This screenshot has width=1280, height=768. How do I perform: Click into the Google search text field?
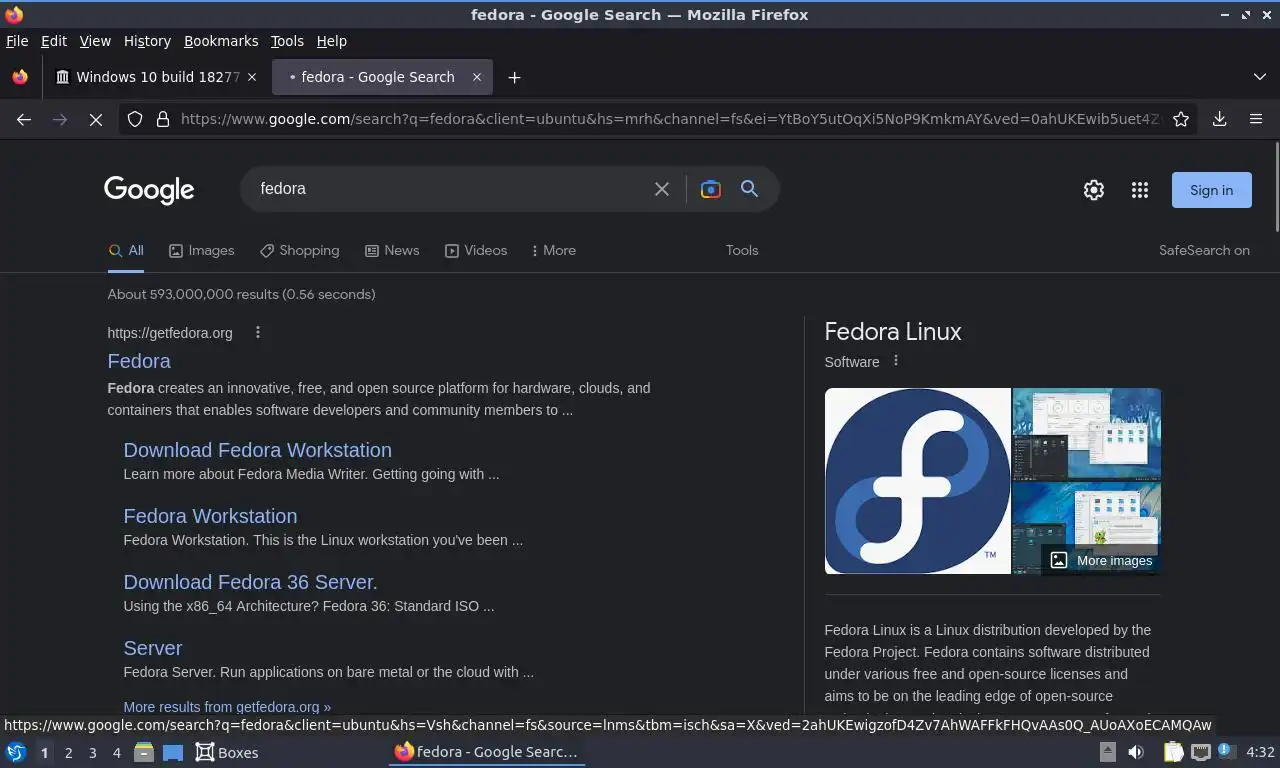(x=450, y=189)
